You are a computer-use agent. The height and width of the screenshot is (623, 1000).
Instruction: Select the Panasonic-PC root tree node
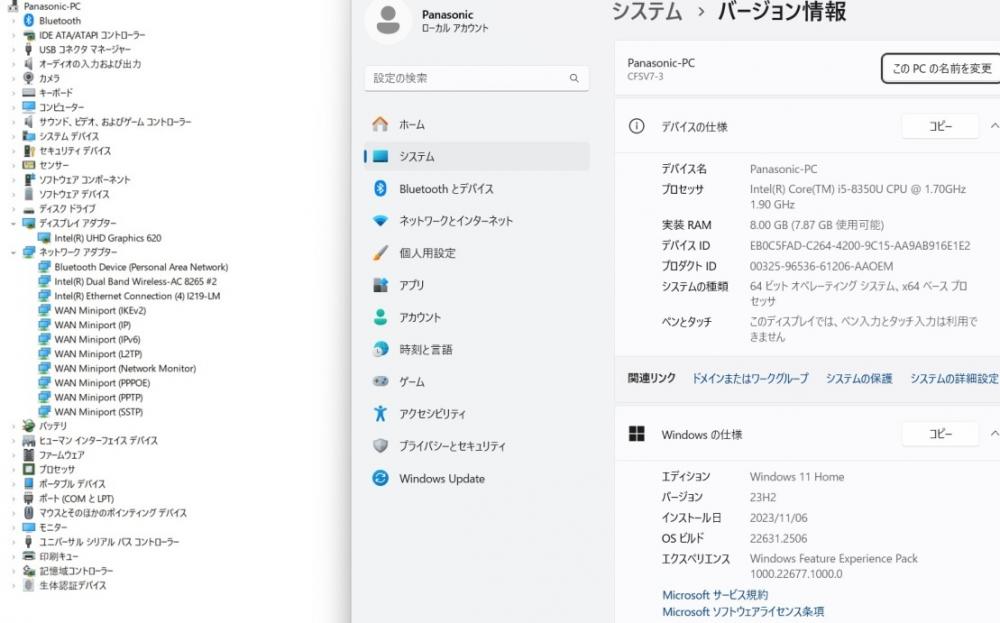tap(52, 6)
